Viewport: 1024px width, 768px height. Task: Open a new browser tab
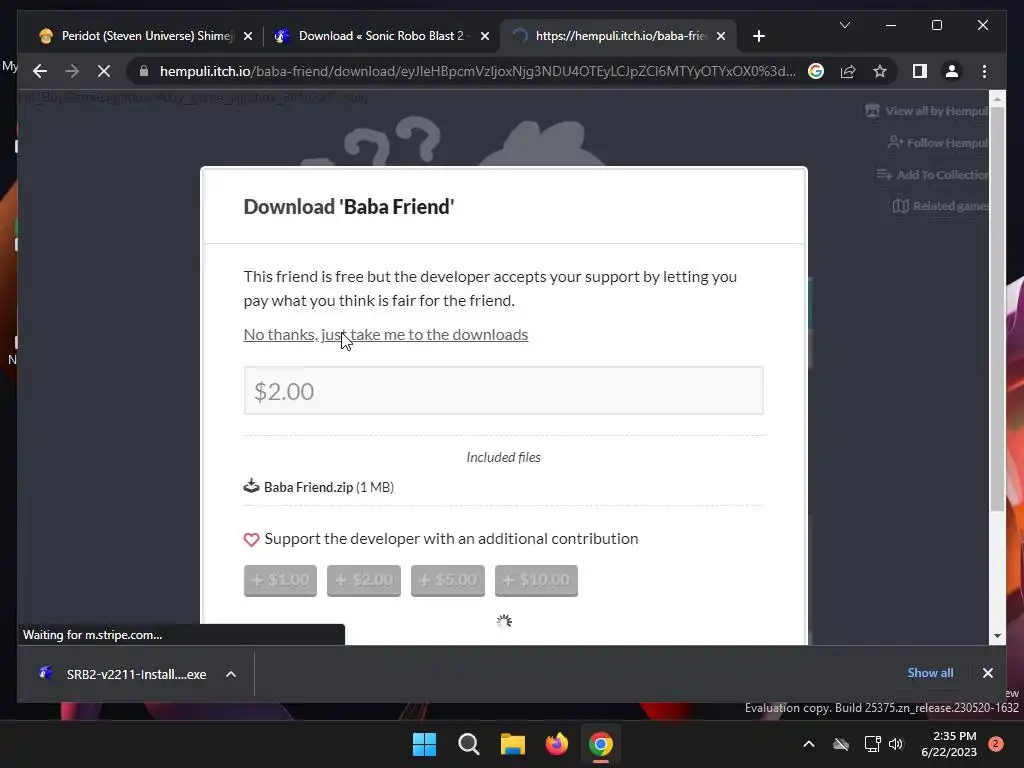(758, 36)
